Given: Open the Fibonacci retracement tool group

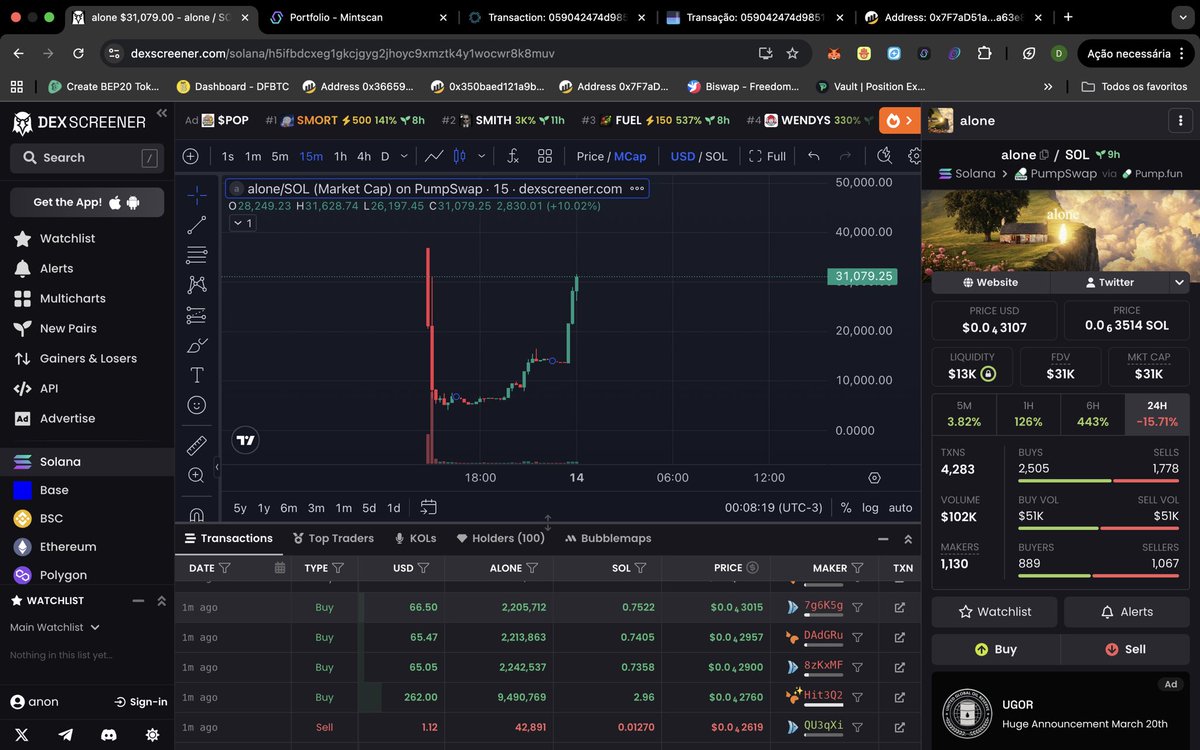Looking at the screenshot, I should click(197, 255).
